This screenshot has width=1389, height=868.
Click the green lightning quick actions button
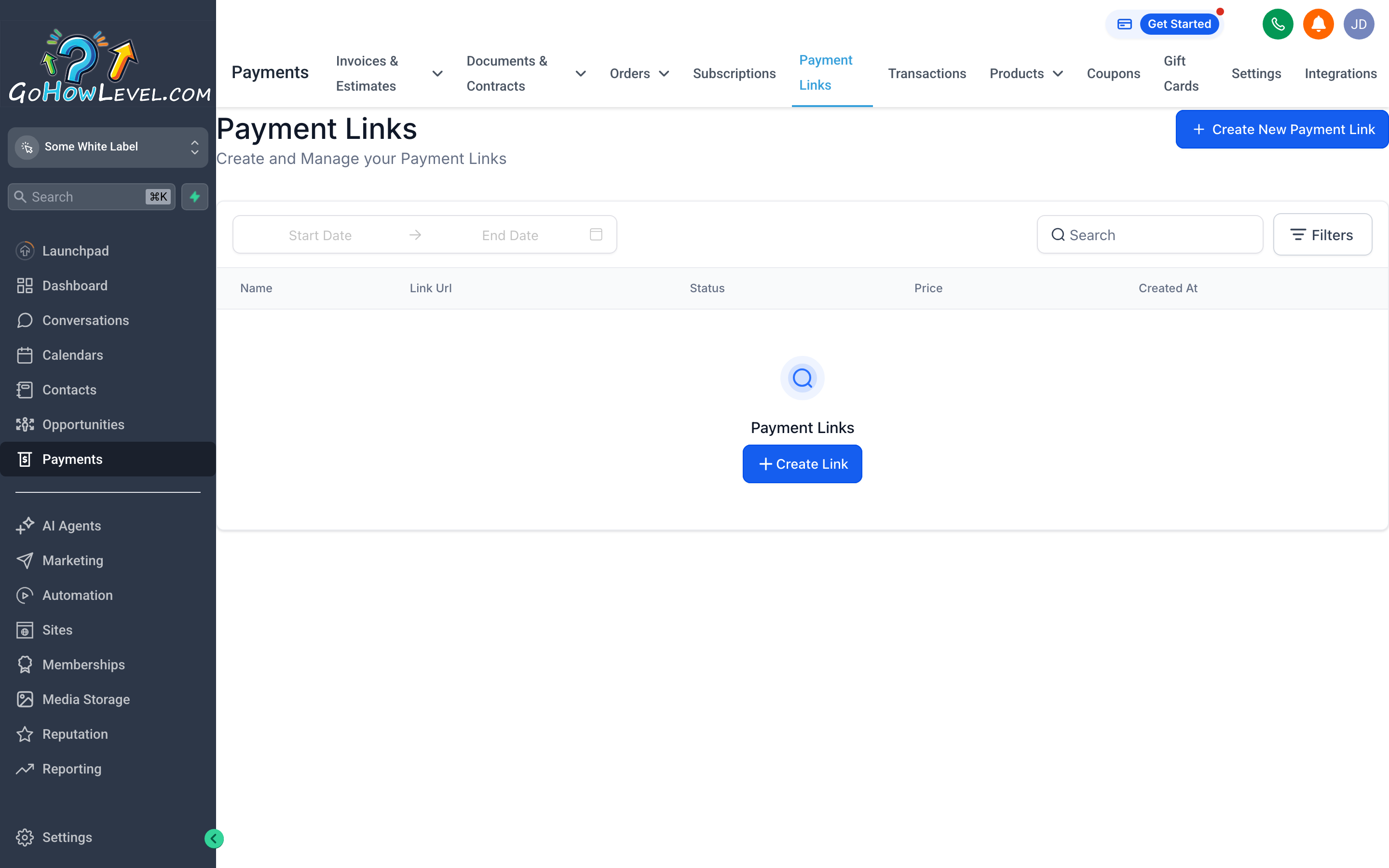tap(194, 197)
